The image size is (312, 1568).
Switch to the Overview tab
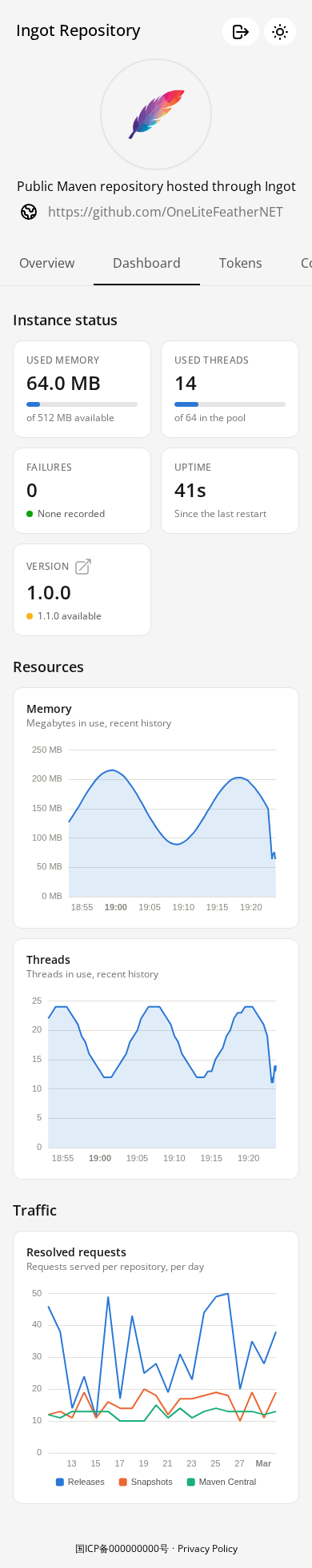[47, 263]
